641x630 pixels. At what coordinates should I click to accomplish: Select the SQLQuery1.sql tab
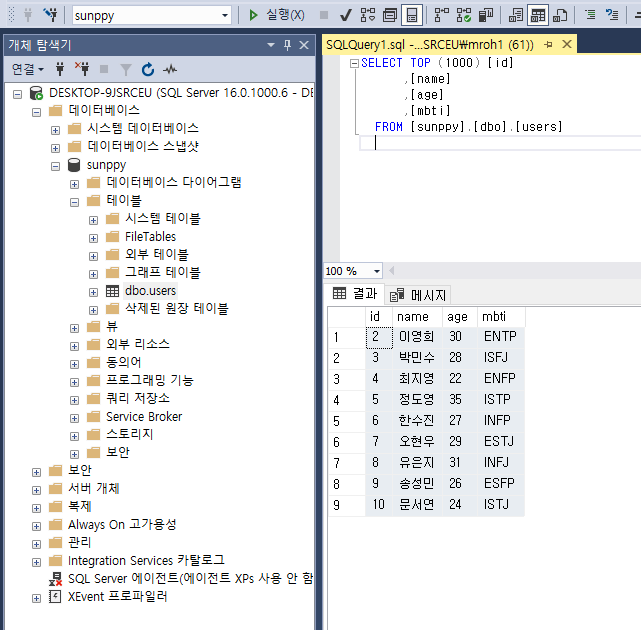pyautogui.click(x=430, y=44)
